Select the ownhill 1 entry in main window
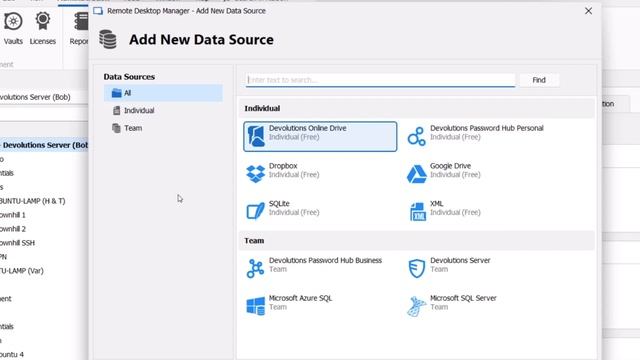The height and width of the screenshot is (360, 640). [x=13, y=215]
